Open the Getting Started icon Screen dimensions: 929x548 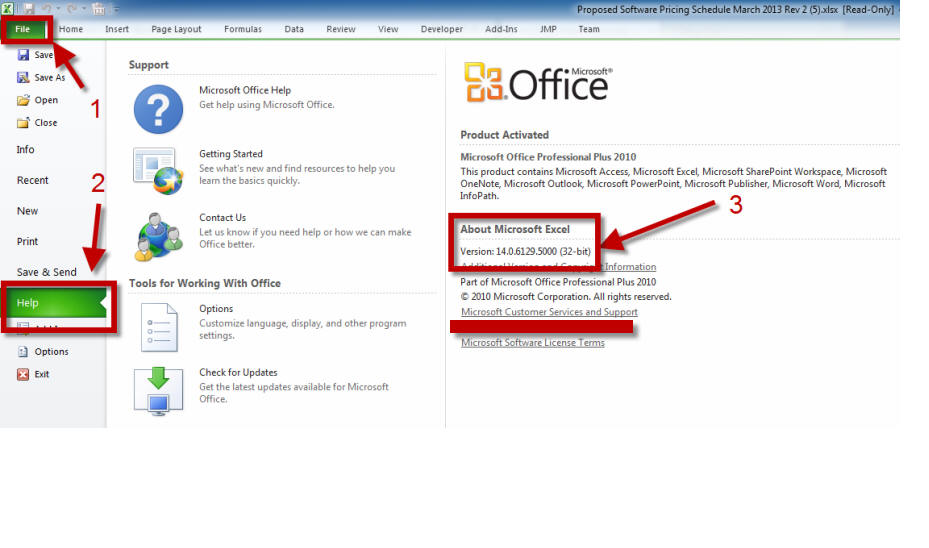pos(158,170)
